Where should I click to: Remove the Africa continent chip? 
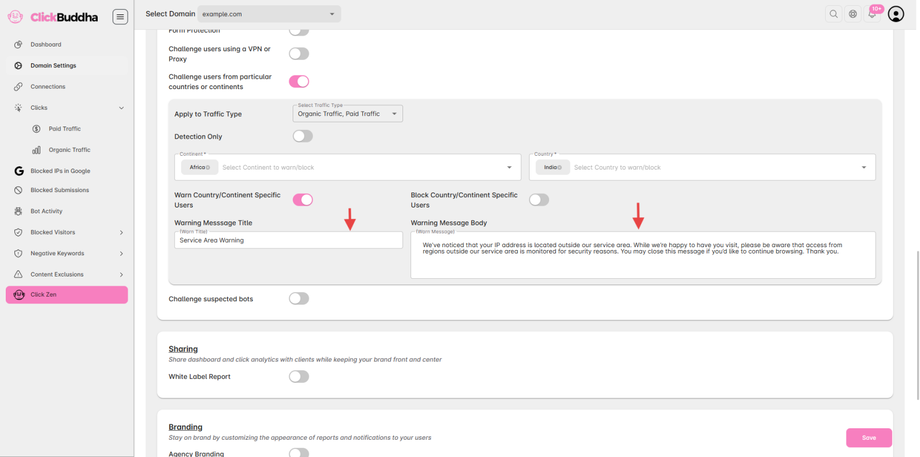pos(209,168)
